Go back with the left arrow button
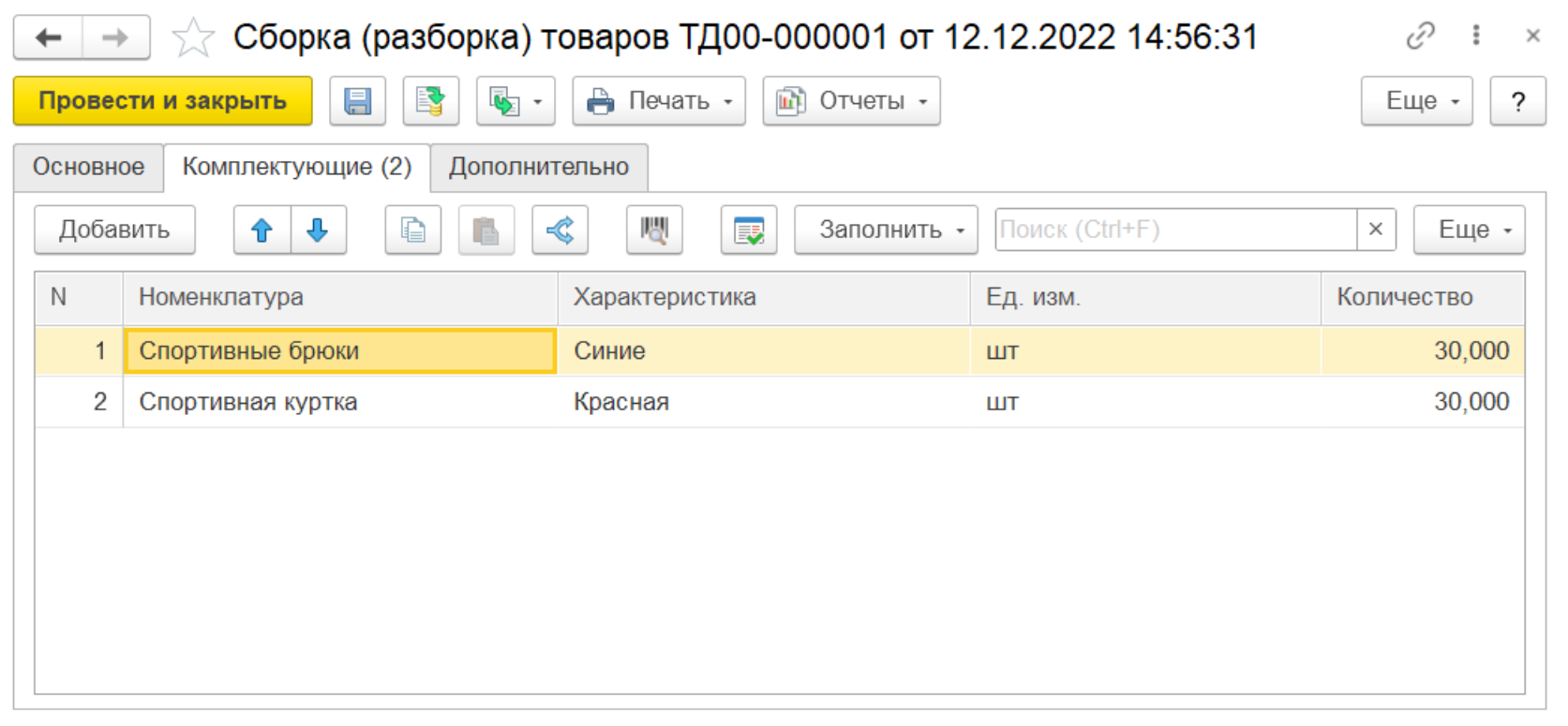 coord(49,38)
